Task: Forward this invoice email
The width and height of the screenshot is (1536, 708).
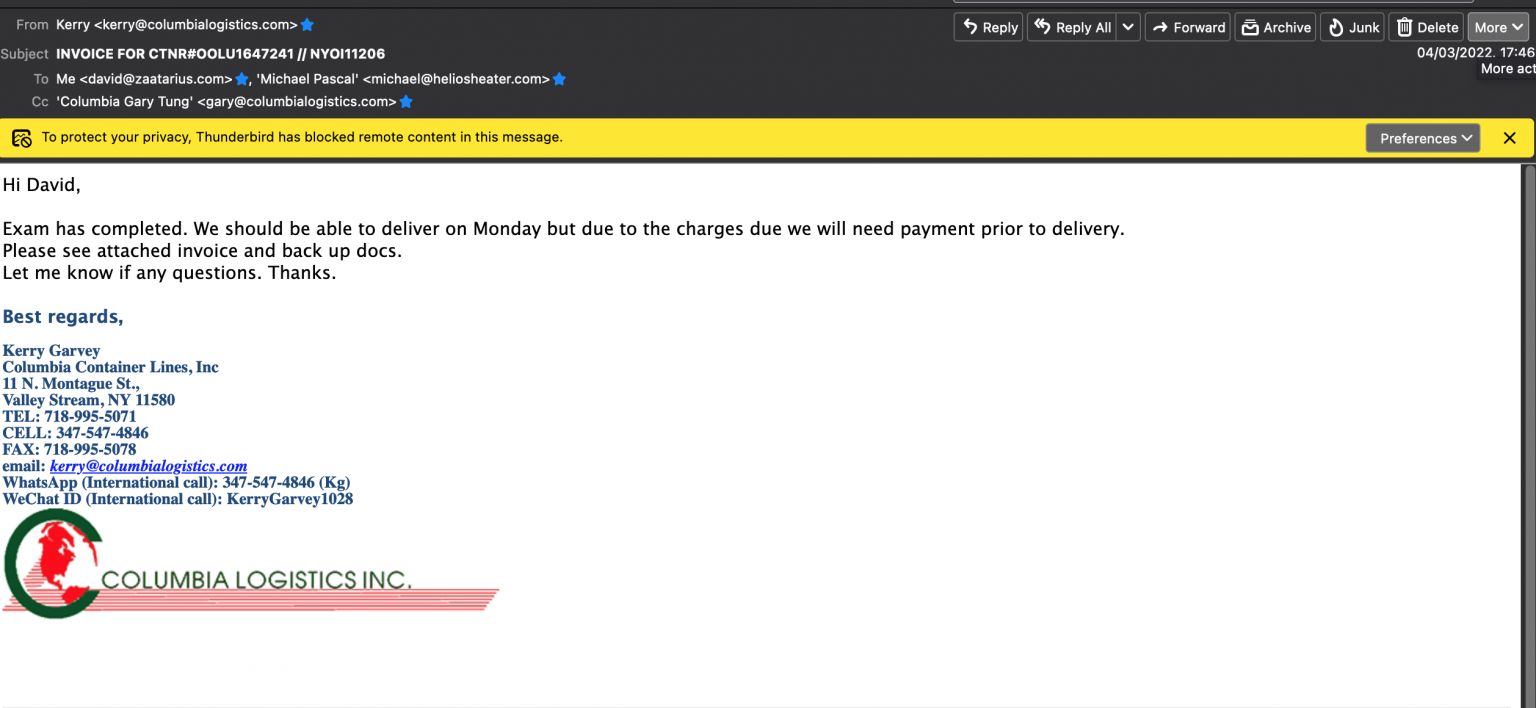Action: pos(1188,28)
